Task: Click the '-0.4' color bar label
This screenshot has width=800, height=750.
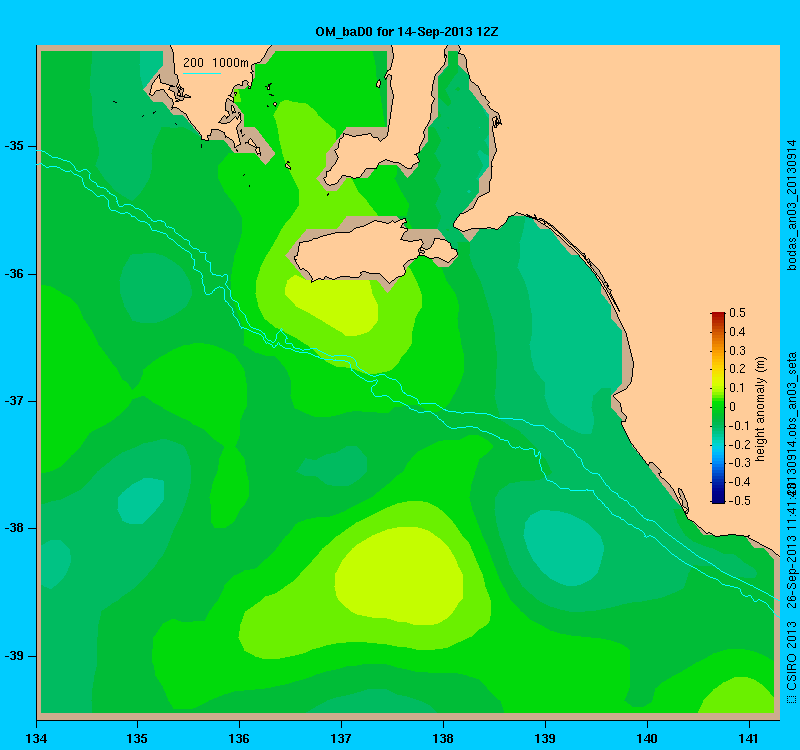Action: tap(739, 482)
